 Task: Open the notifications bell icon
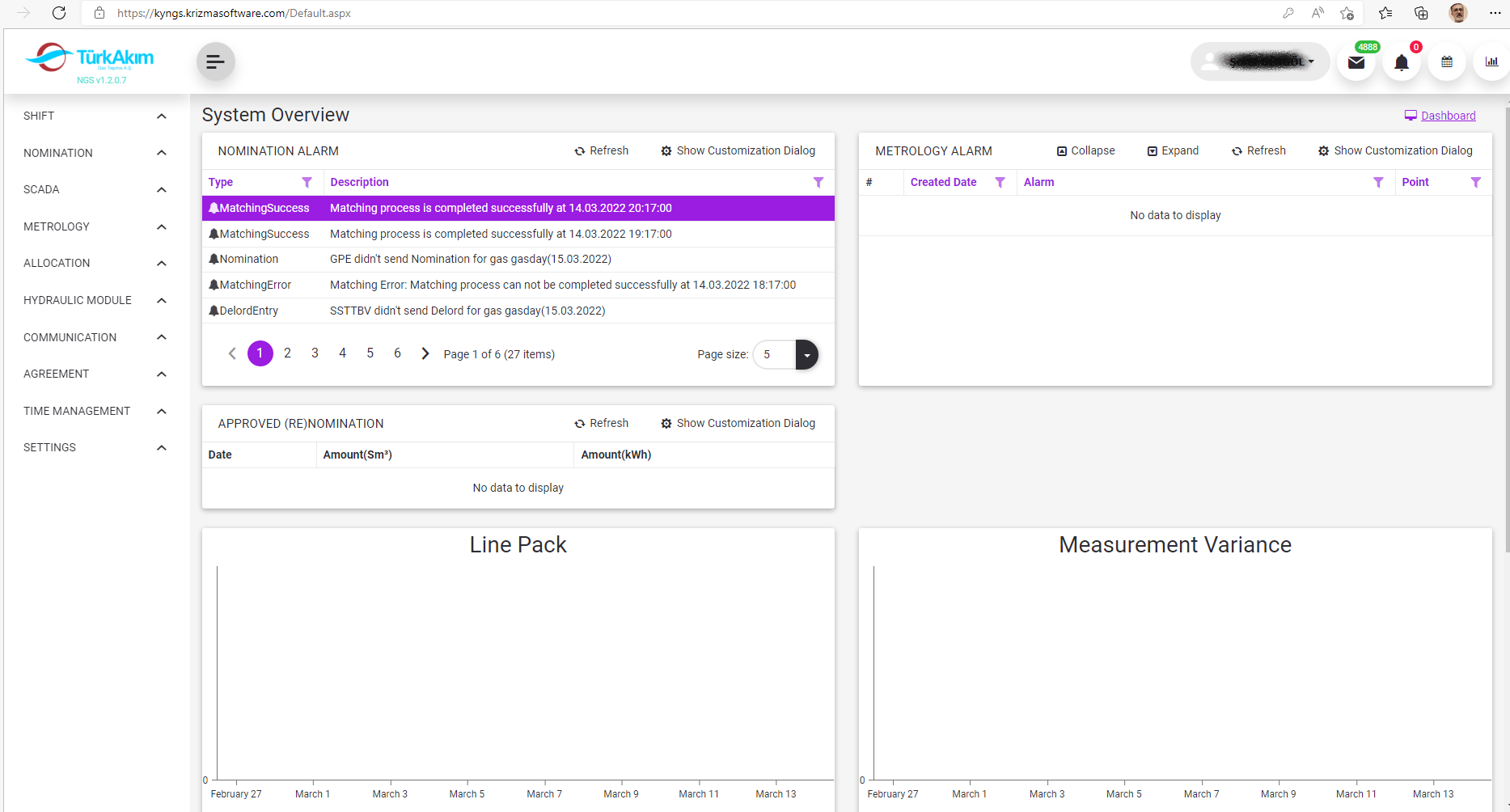(1402, 62)
